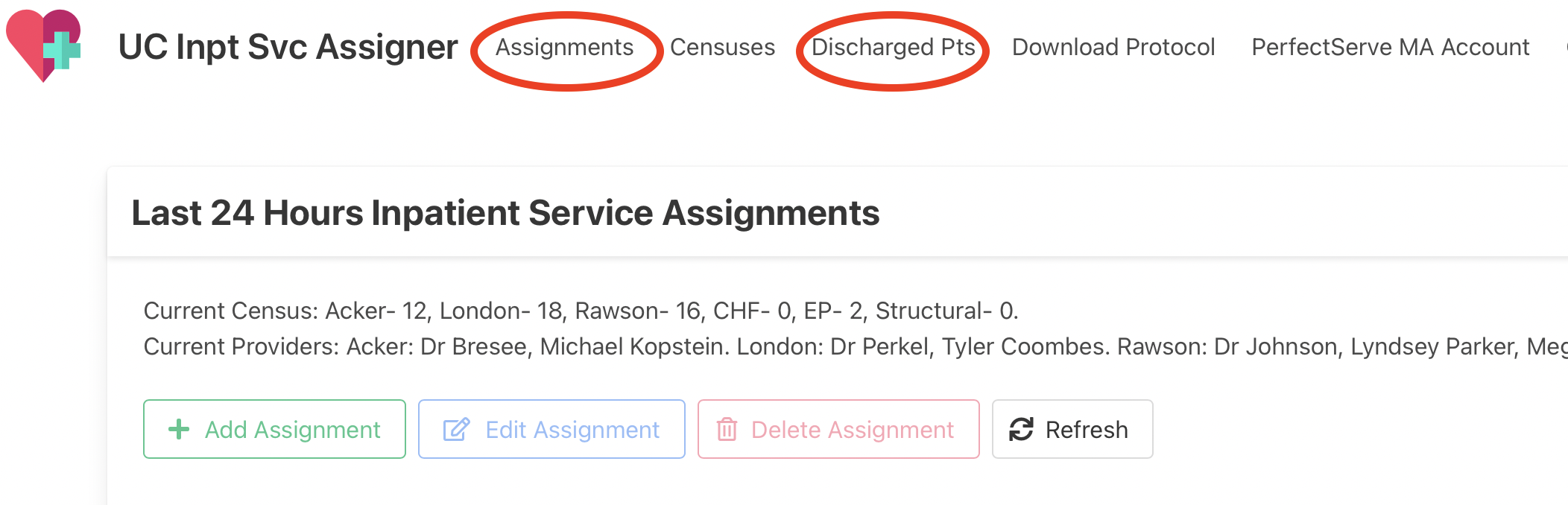
Task: Click the heart logo icon
Action: (x=43, y=46)
